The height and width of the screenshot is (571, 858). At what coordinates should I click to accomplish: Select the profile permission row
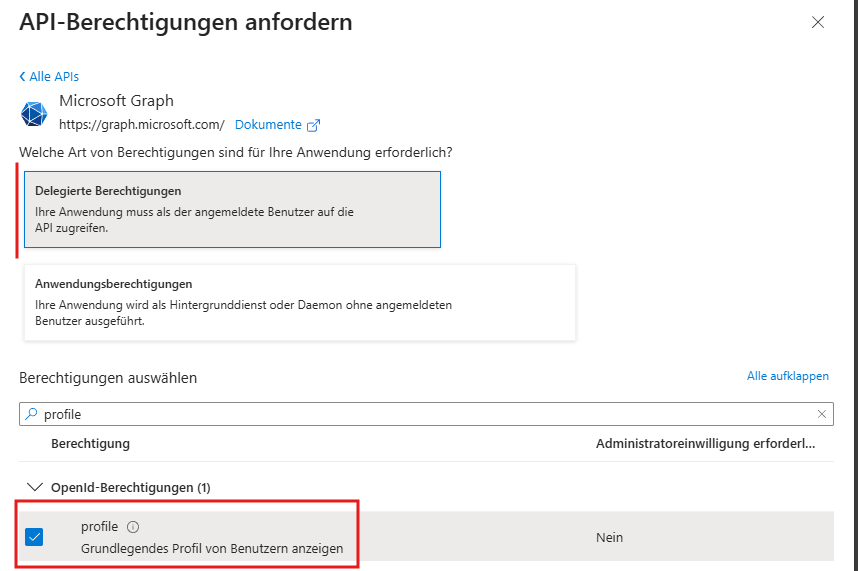click(426, 537)
